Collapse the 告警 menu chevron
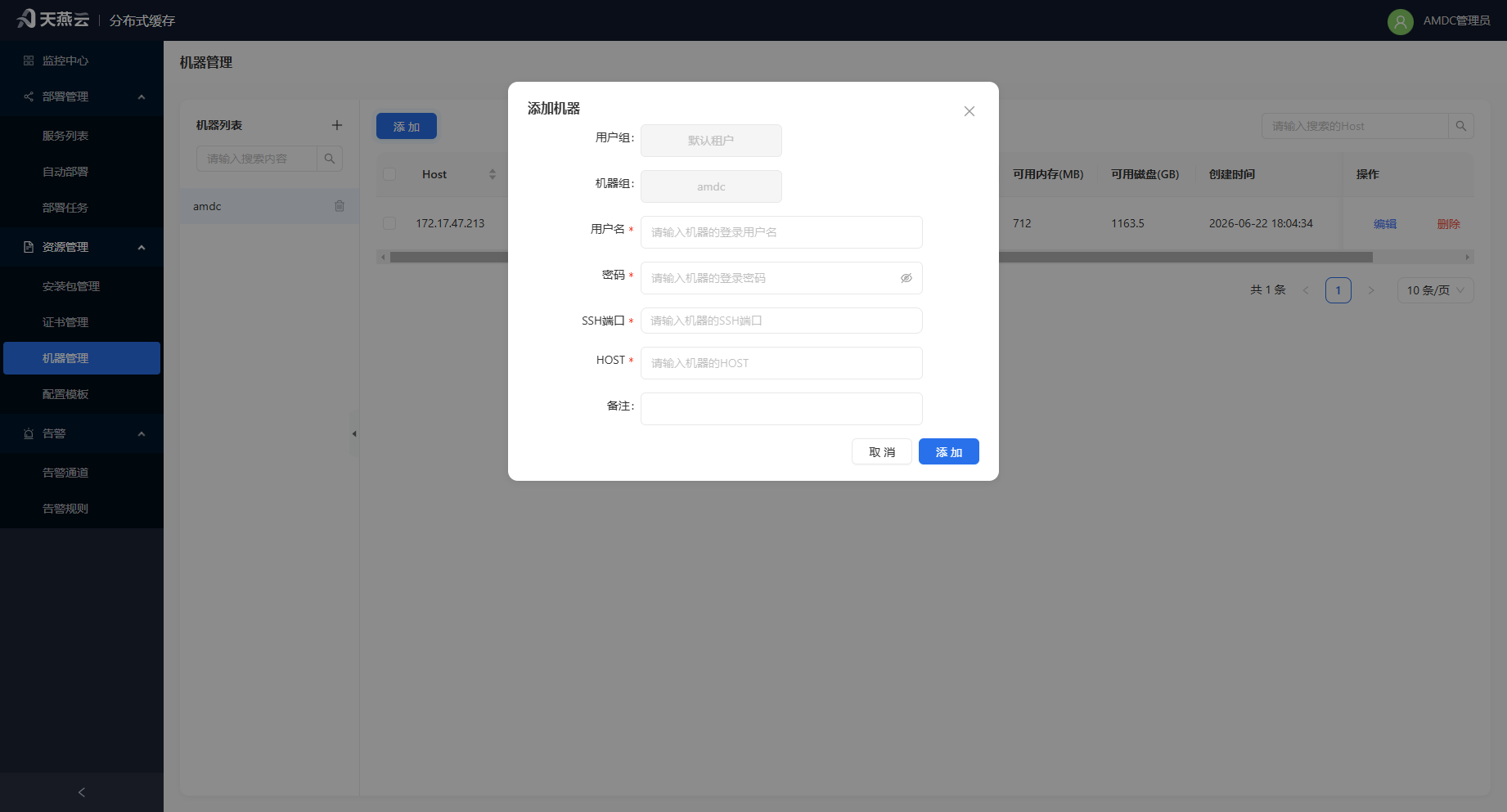 pos(142,433)
